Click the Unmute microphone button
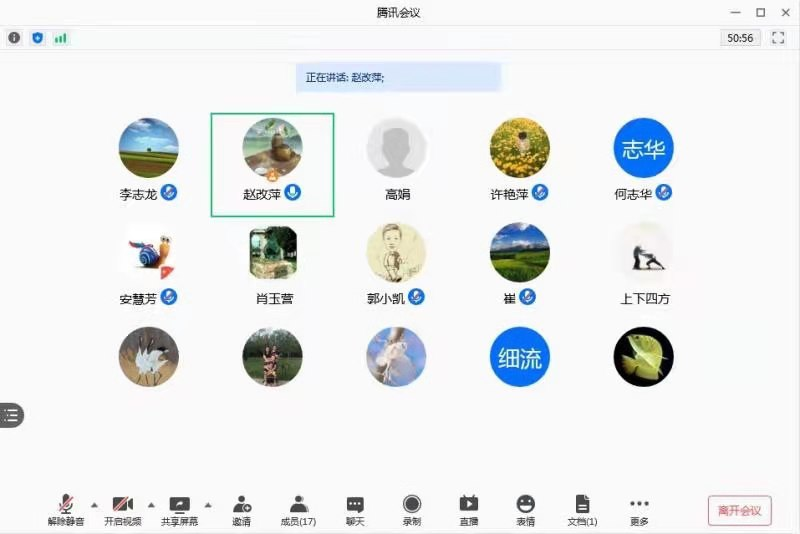 point(66,509)
